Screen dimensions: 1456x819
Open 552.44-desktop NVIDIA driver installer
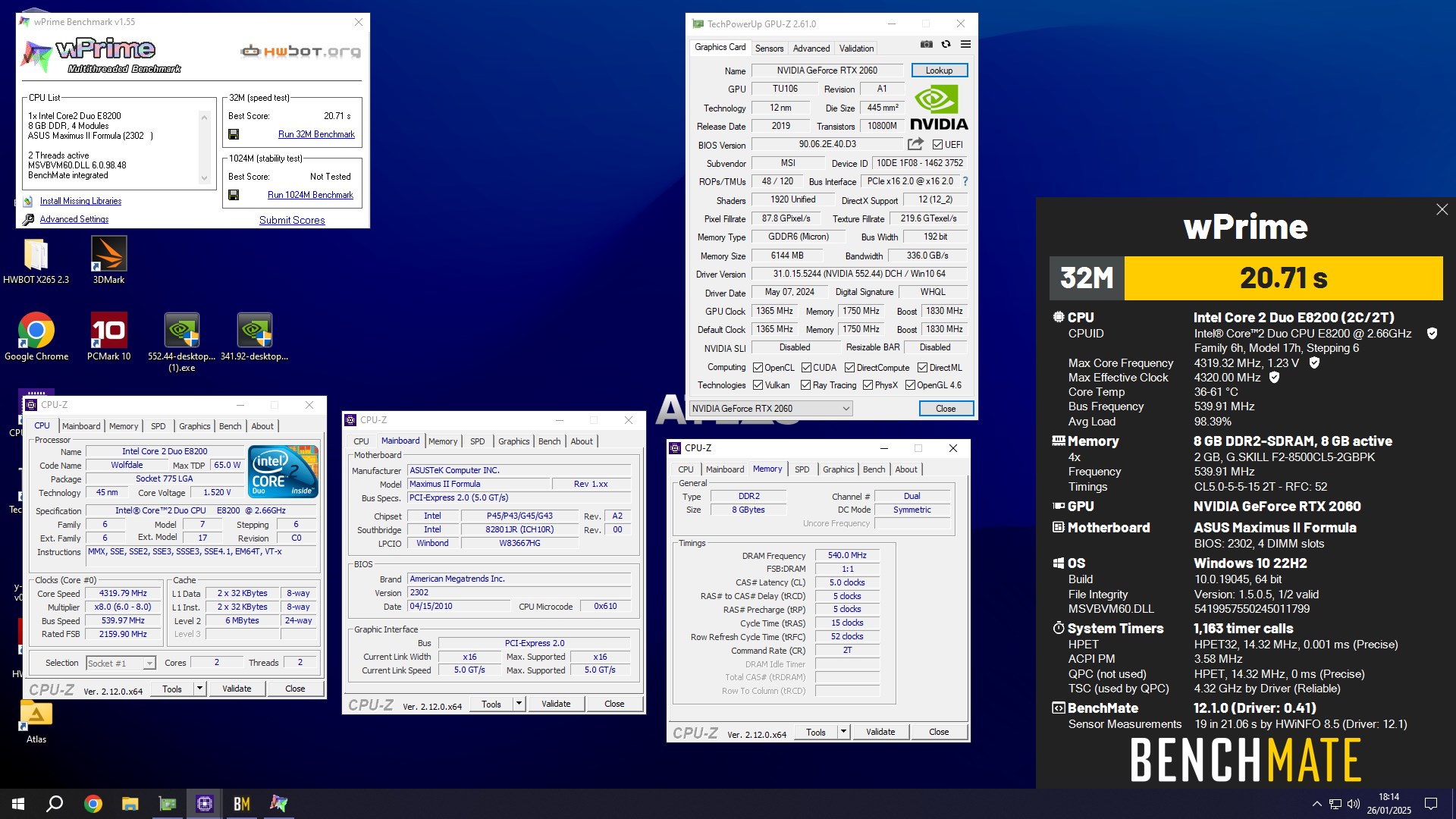pyautogui.click(x=182, y=341)
